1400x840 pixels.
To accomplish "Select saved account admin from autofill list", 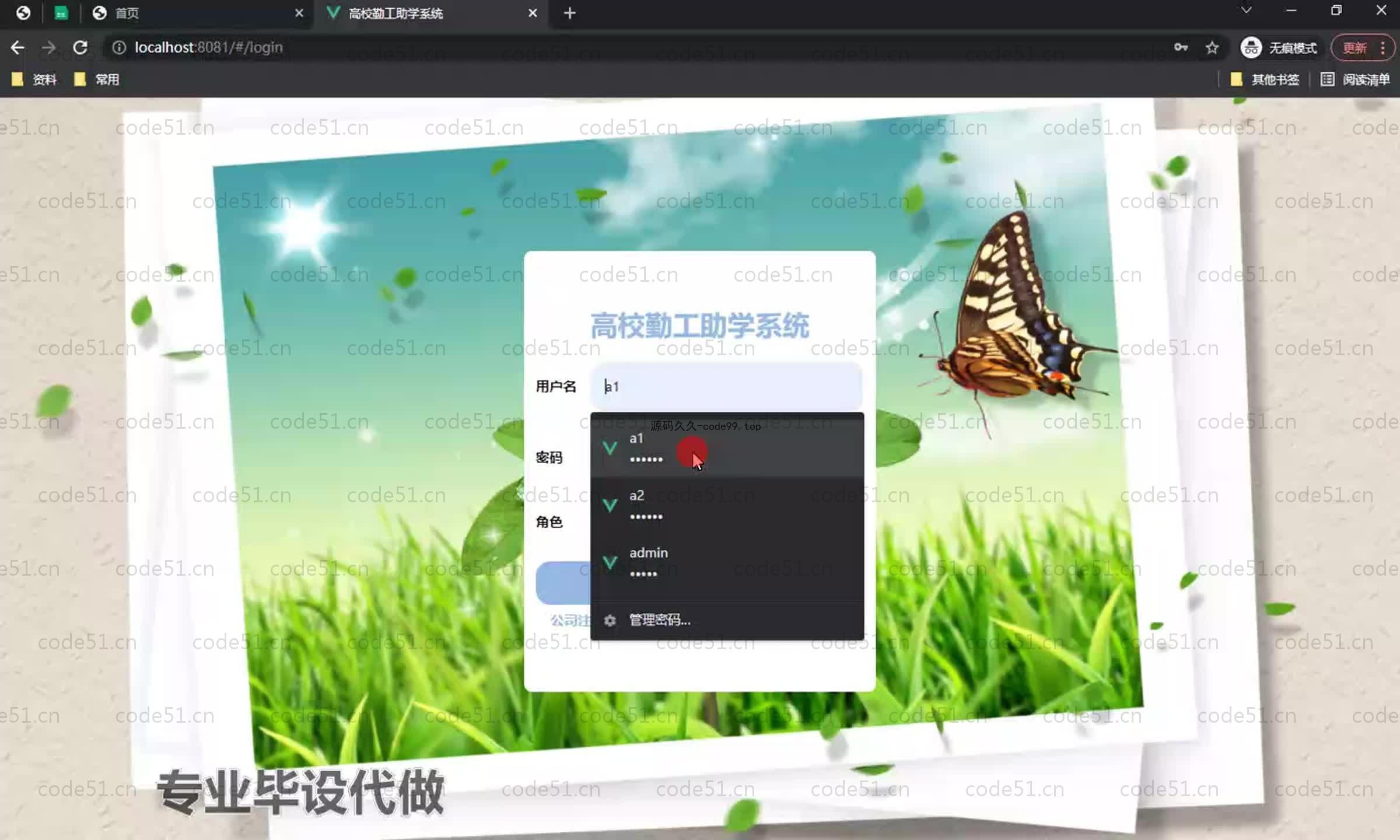I will (727, 562).
